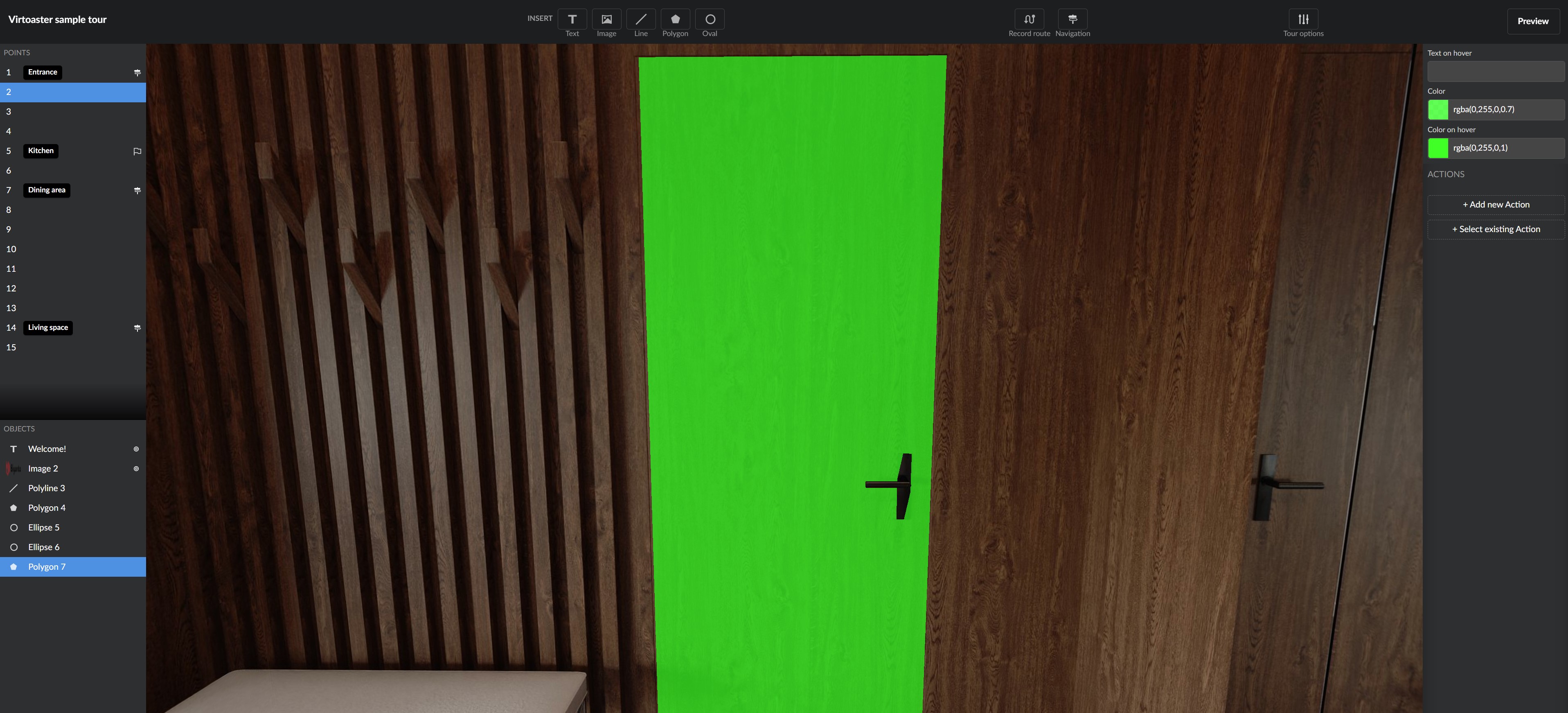Viewport: 1568px width, 713px height.
Task: Open Record route tool
Action: coord(1029,20)
